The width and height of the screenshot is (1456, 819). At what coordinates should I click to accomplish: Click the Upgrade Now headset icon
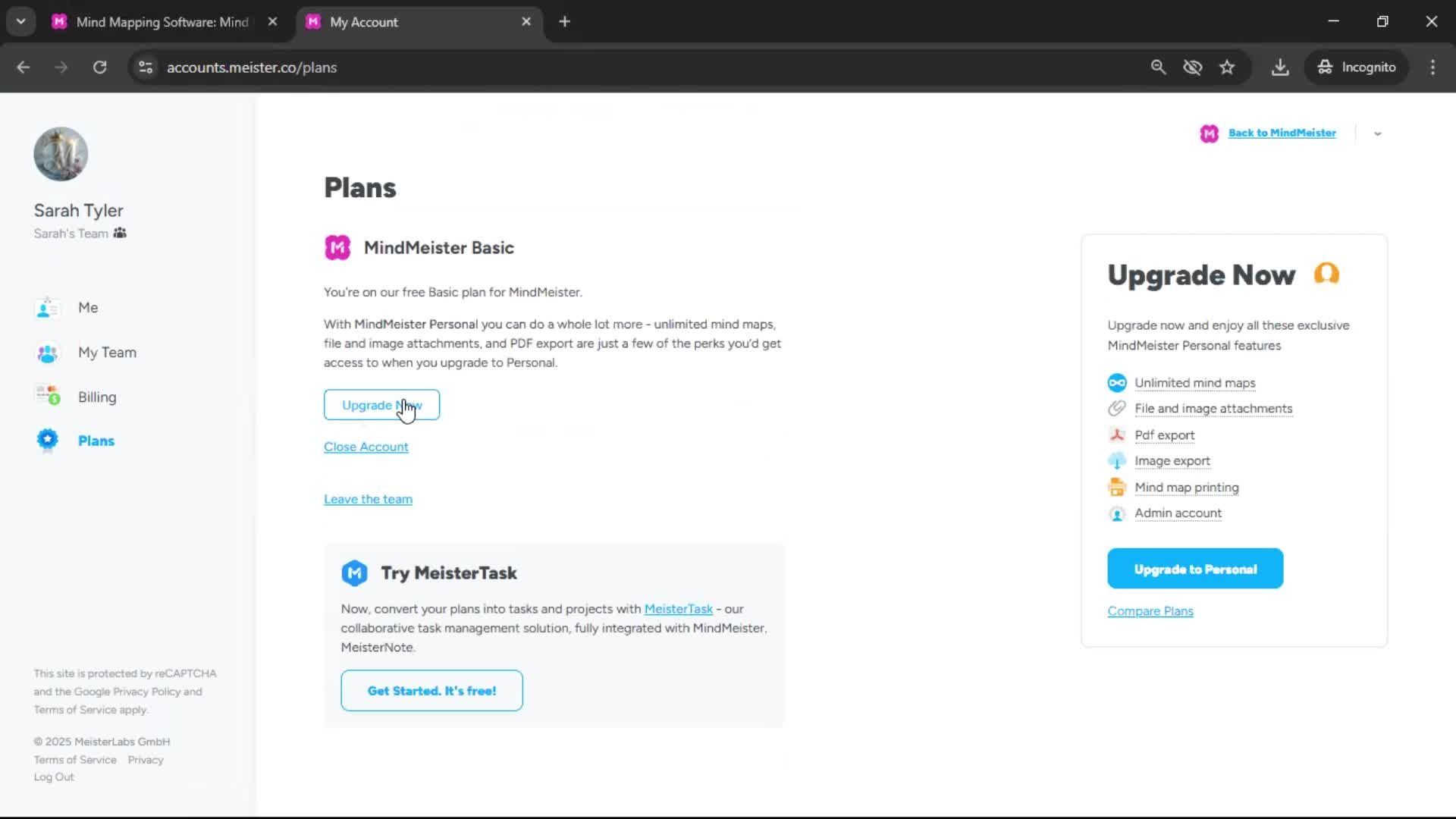pos(1326,273)
